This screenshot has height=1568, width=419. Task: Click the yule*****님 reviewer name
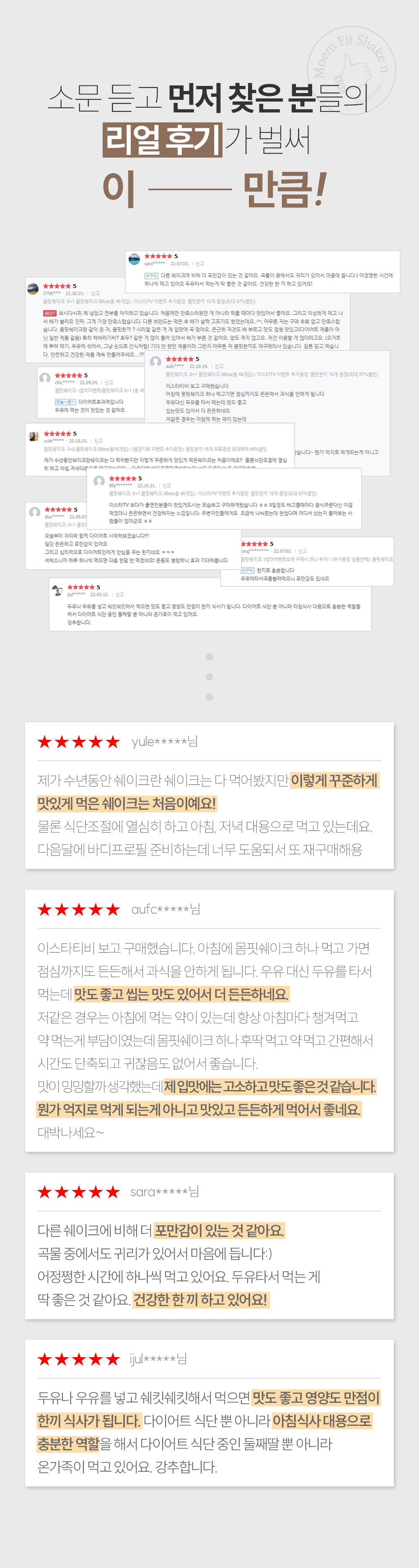(x=164, y=741)
